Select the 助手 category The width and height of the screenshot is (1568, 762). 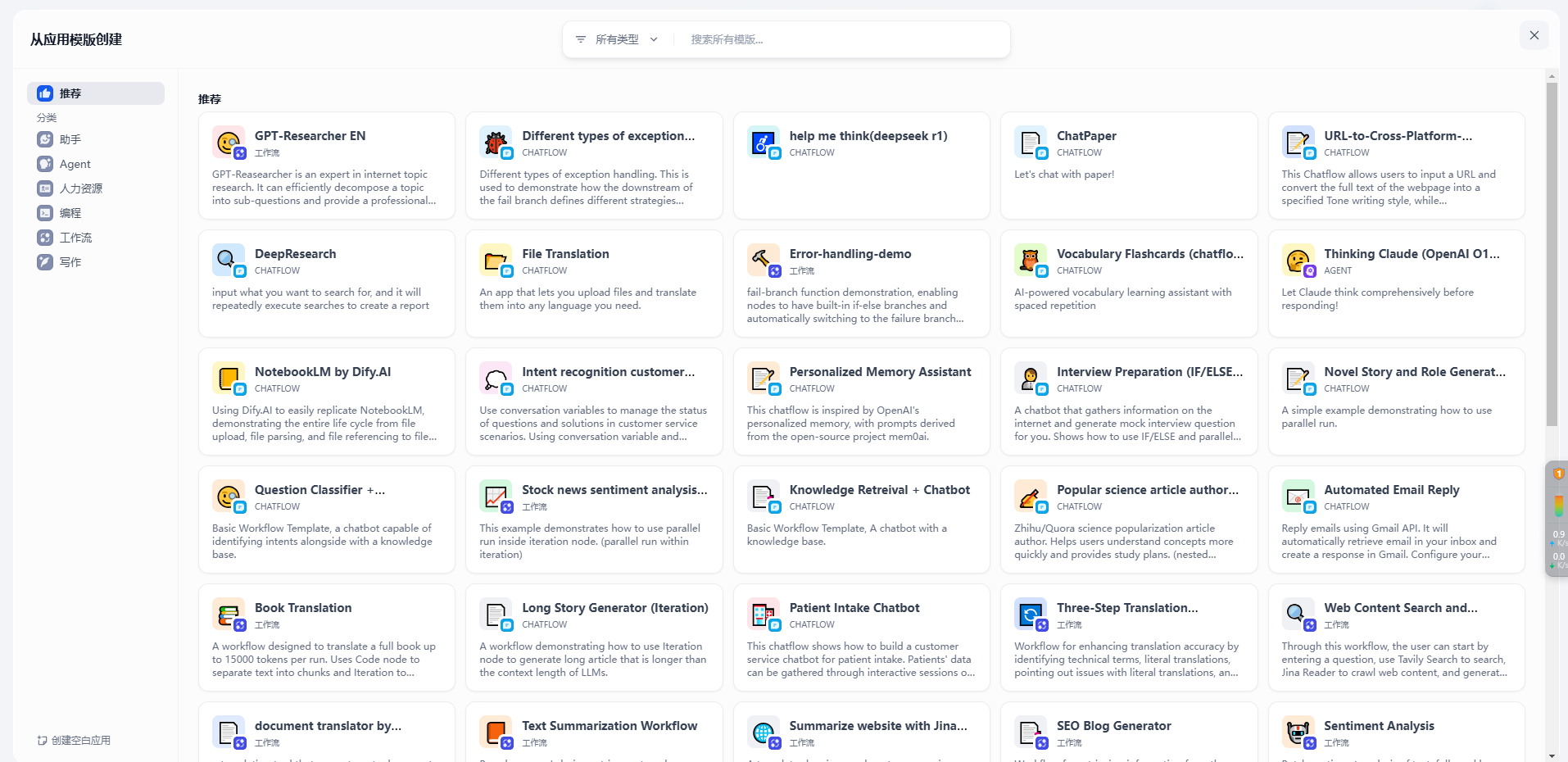[x=96, y=139]
